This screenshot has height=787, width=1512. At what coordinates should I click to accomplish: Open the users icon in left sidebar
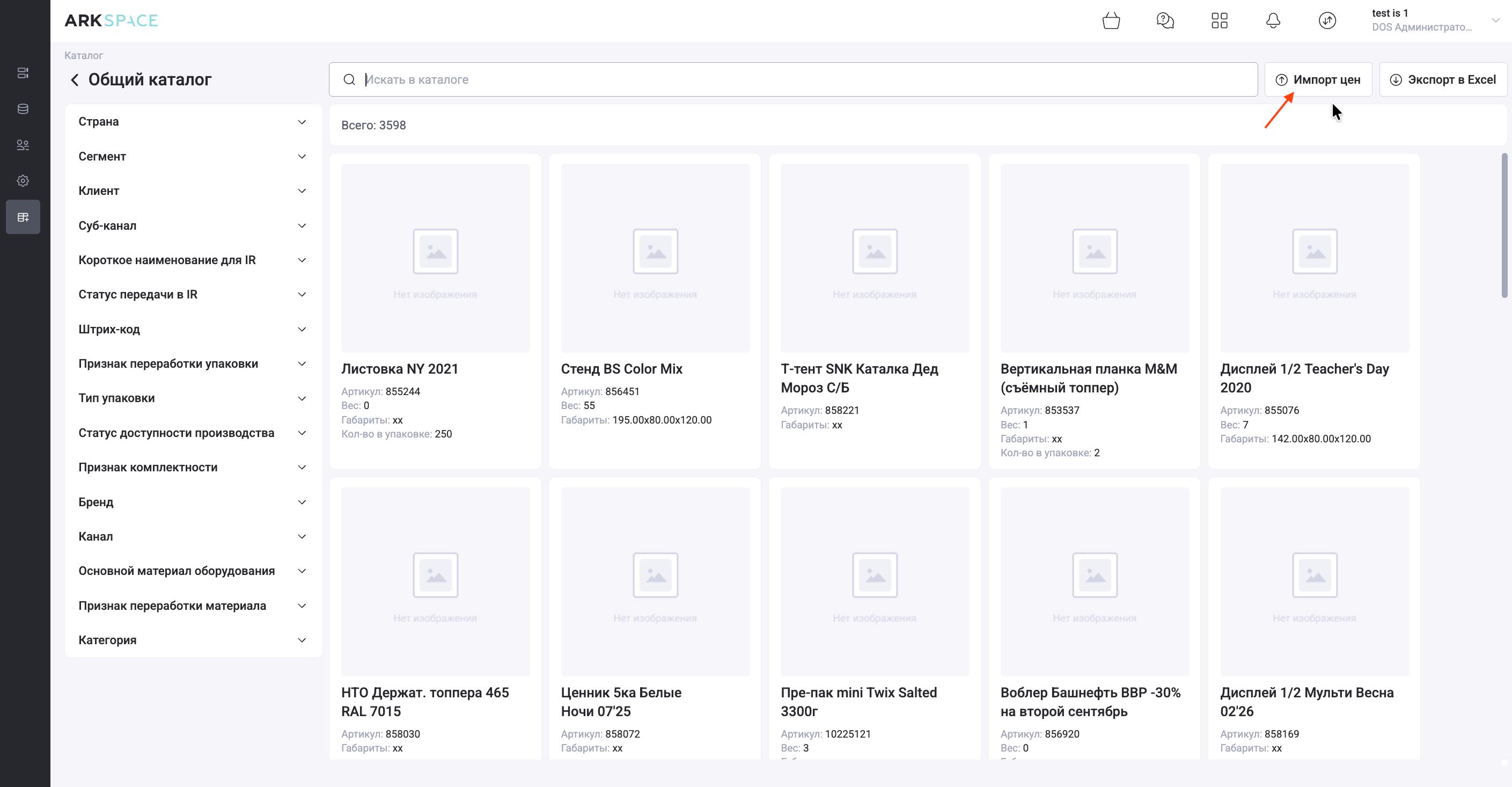(x=23, y=145)
